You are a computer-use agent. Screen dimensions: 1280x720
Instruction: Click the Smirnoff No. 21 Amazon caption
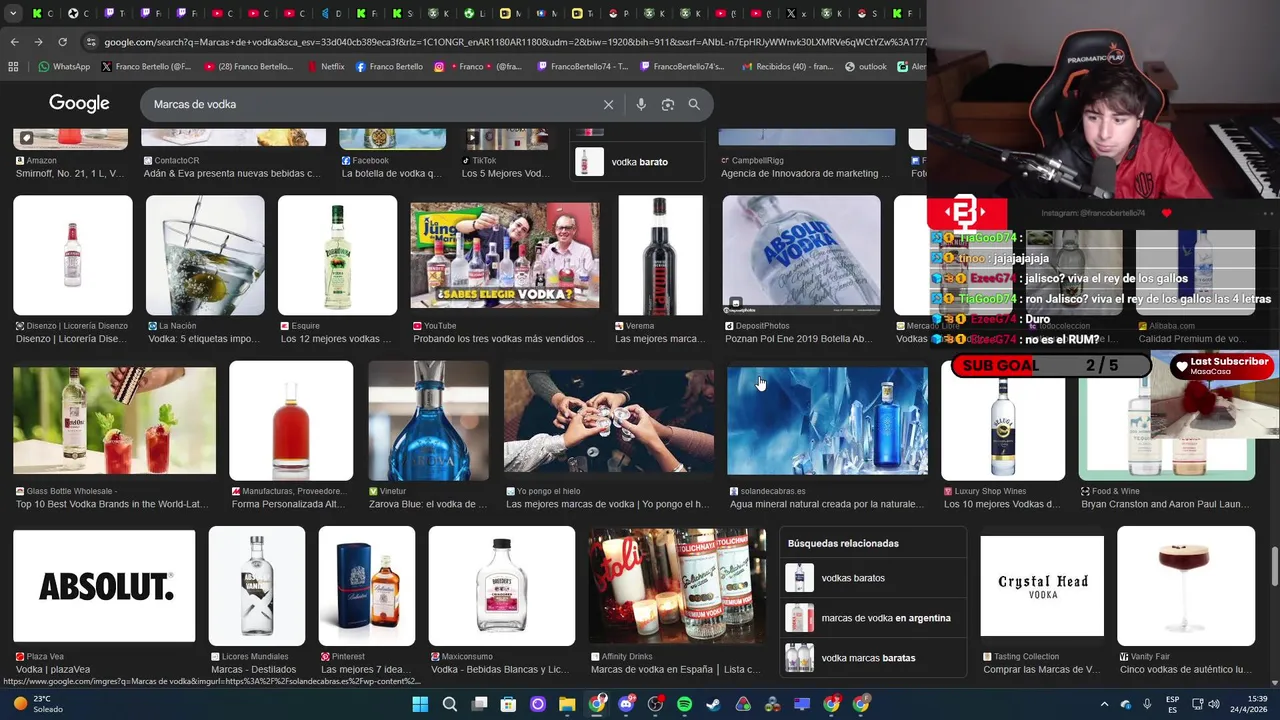pos(70,173)
